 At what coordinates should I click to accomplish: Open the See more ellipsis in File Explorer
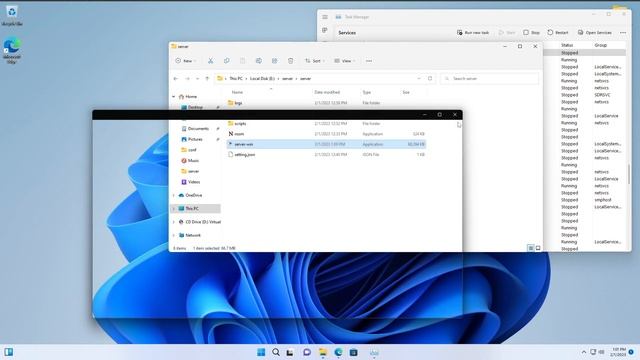369,61
